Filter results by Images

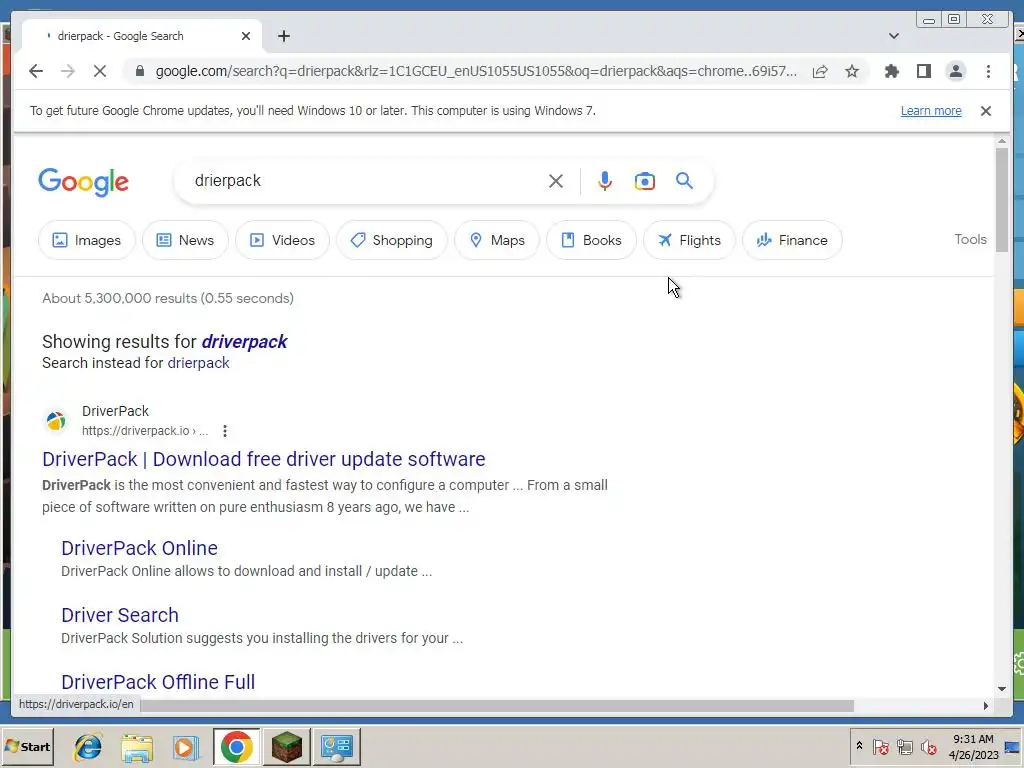(x=87, y=240)
